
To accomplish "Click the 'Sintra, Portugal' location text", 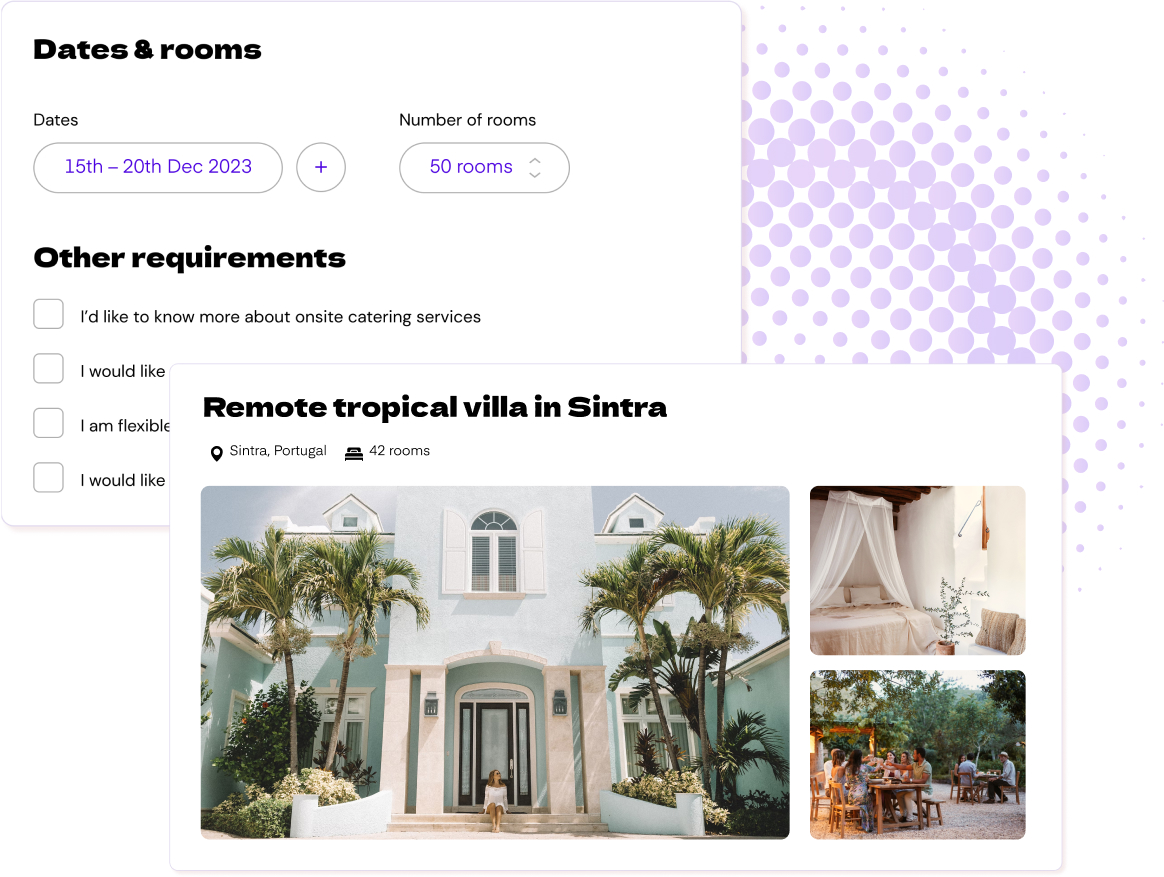I will (278, 451).
